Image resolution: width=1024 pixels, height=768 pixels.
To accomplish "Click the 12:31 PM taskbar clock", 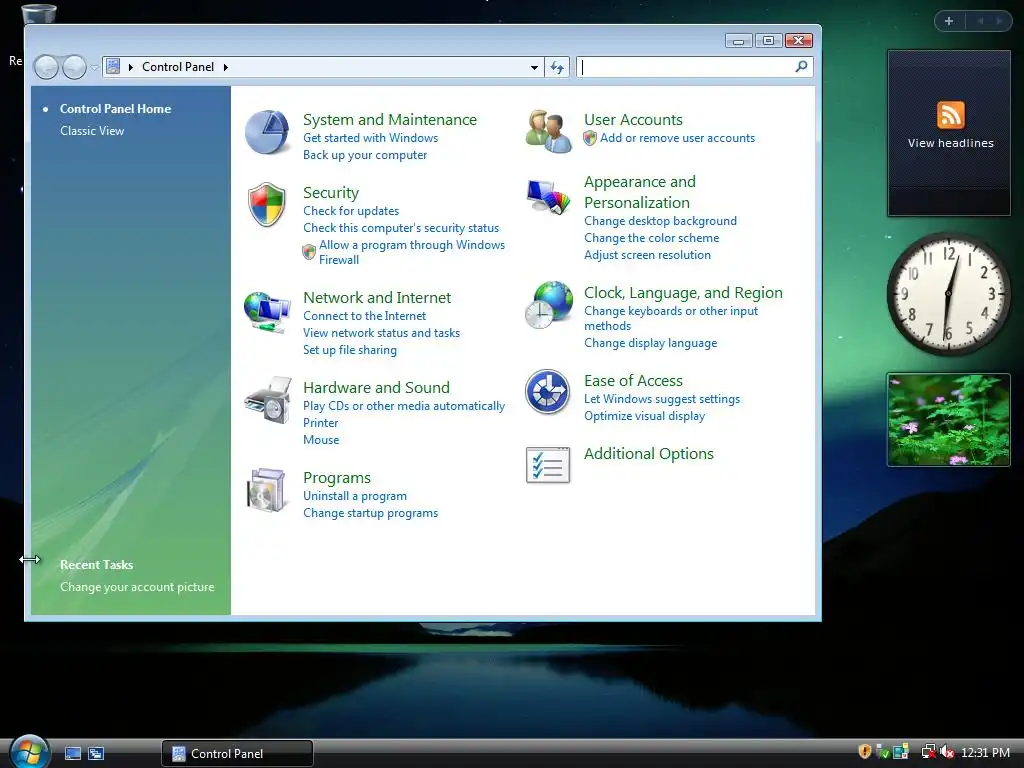I will click(x=985, y=752).
